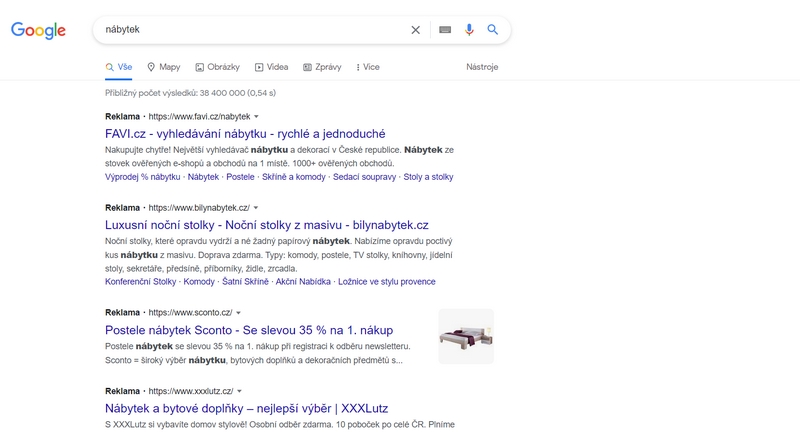Follow the Ložnice ve stylu provence sitelink
The width and height of the screenshot is (800, 433).
click(387, 282)
